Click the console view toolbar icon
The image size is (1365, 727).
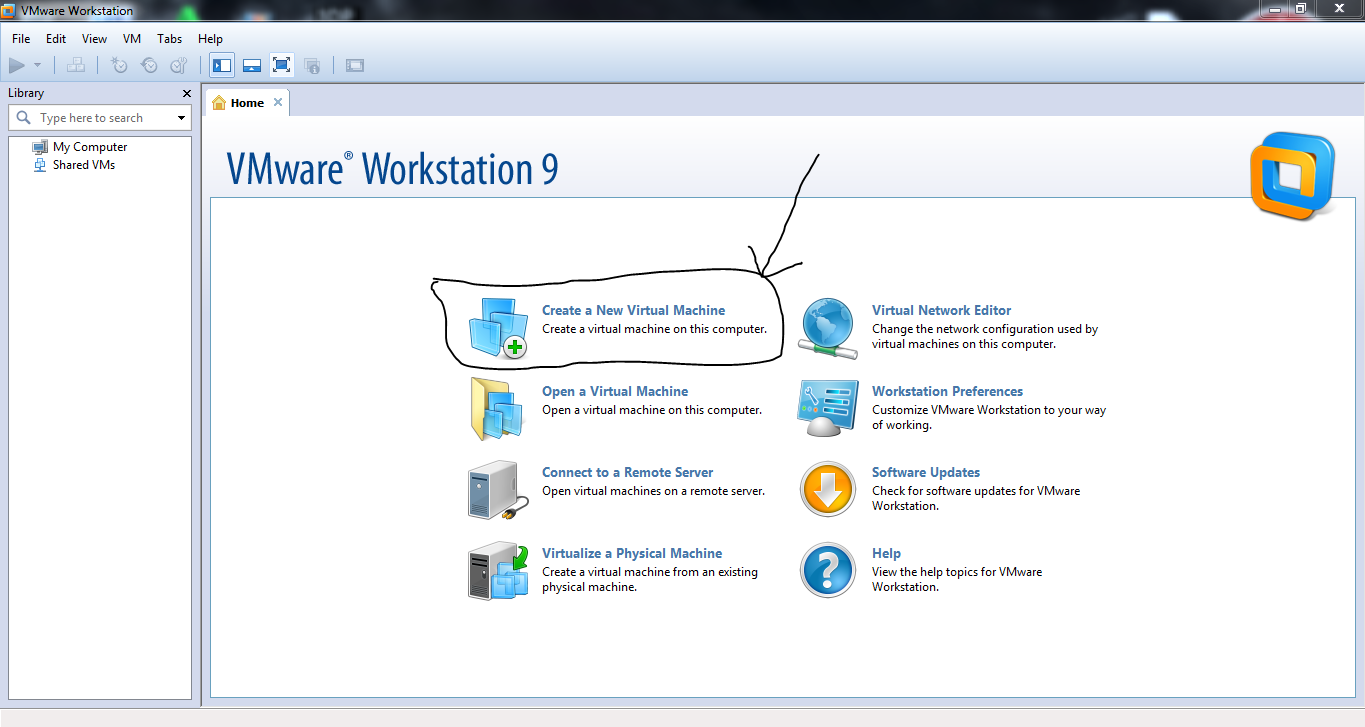[x=355, y=65]
